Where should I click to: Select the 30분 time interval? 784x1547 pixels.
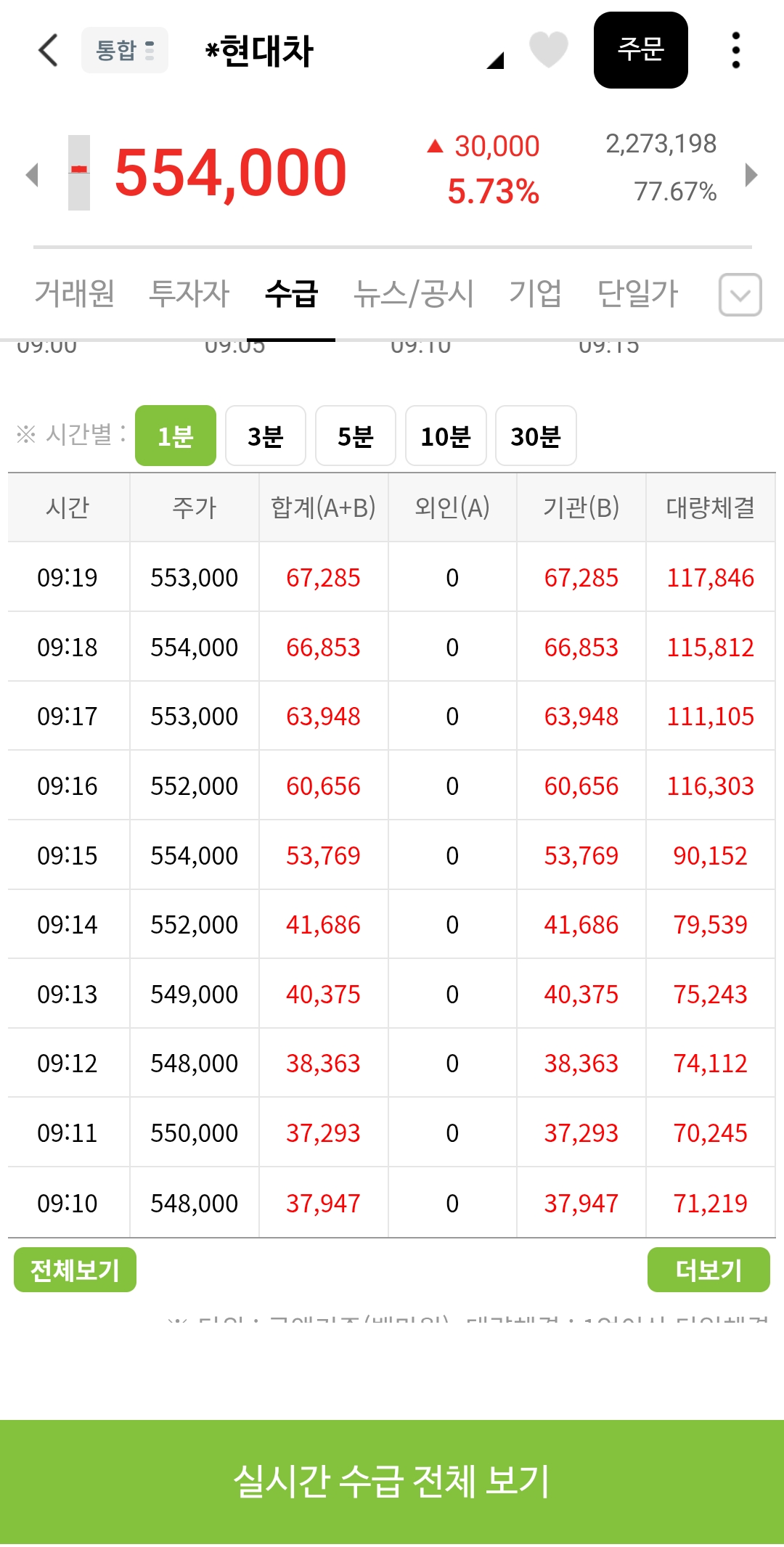[x=536, y=436]
